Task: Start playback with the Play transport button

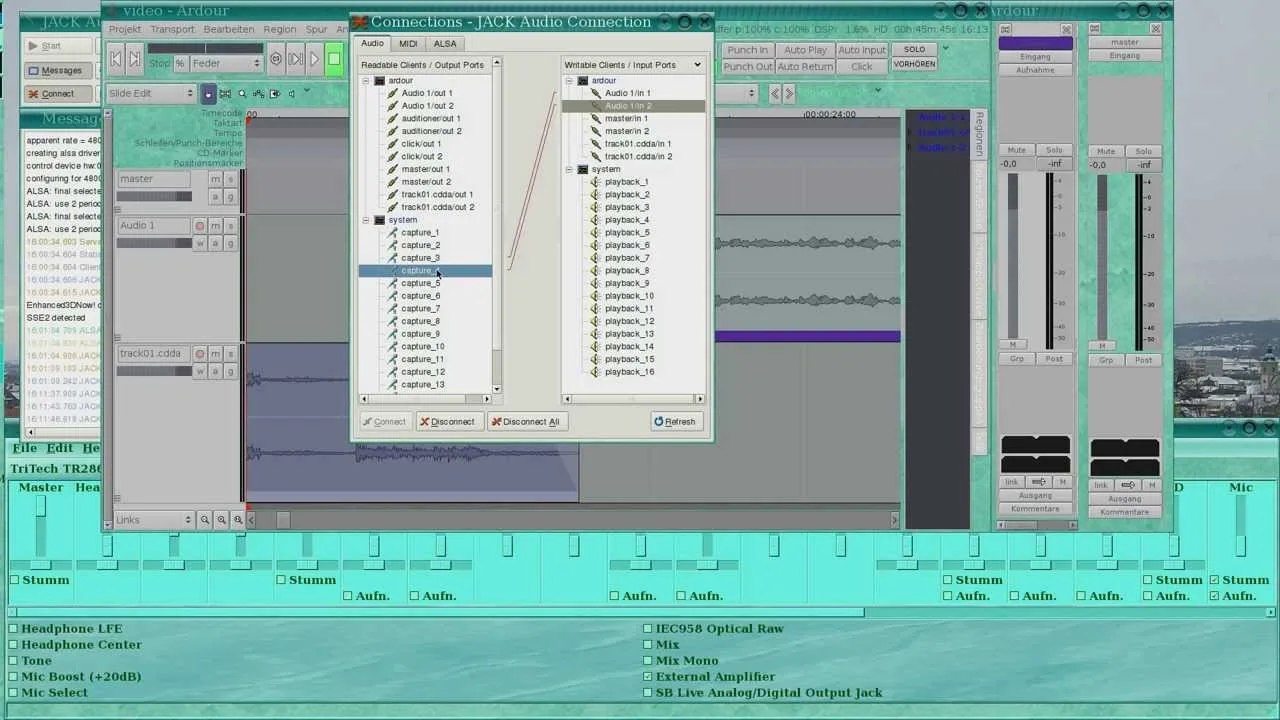Action: 314,59
